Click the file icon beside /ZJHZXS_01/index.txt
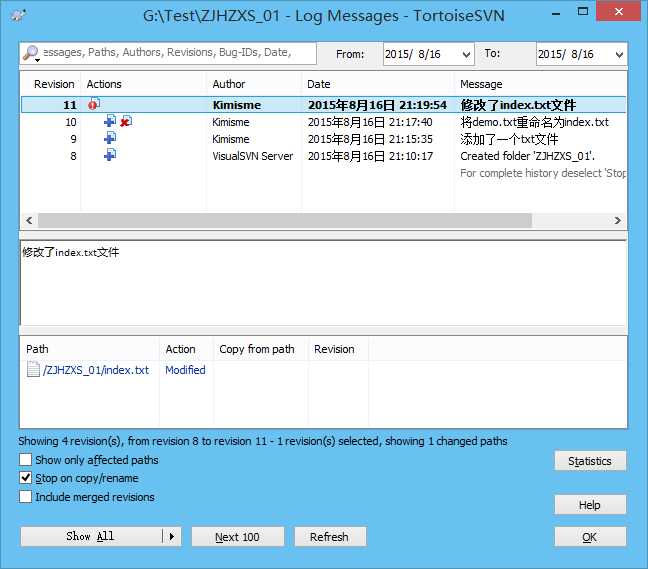 click(33, 369)
